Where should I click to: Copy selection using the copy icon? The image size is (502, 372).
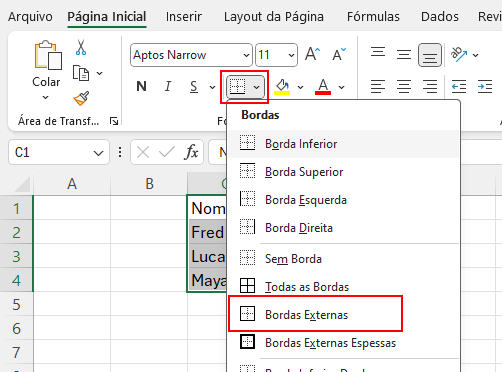pyautogui.click(x=81, y=73)
